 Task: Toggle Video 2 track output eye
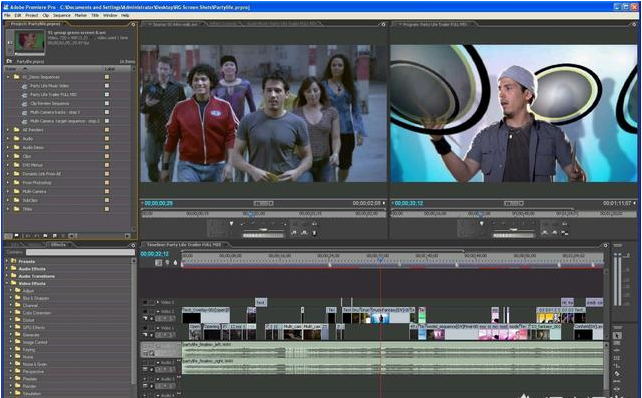point(145,312)
